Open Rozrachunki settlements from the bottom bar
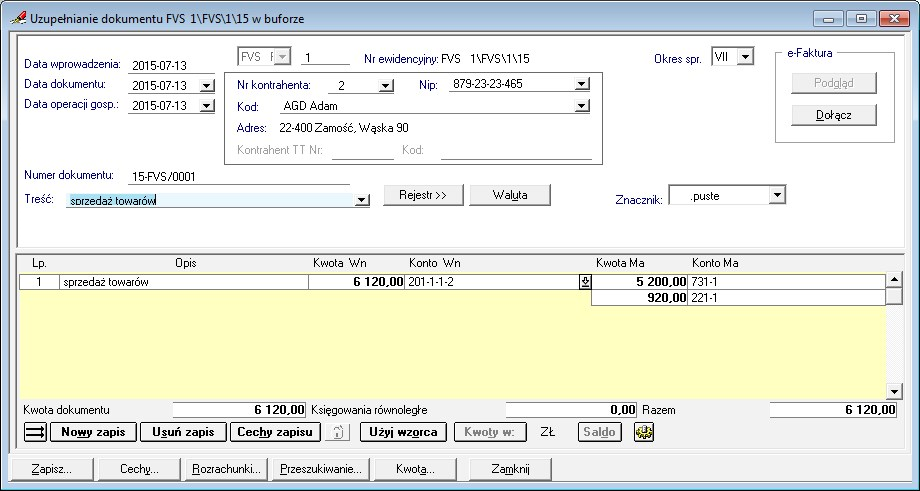 [x=227, y=468]
